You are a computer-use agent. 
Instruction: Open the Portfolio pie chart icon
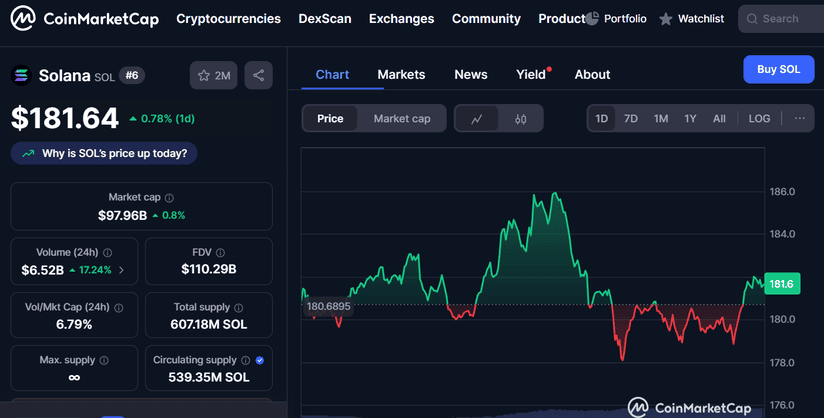click(x=592, y=18)
